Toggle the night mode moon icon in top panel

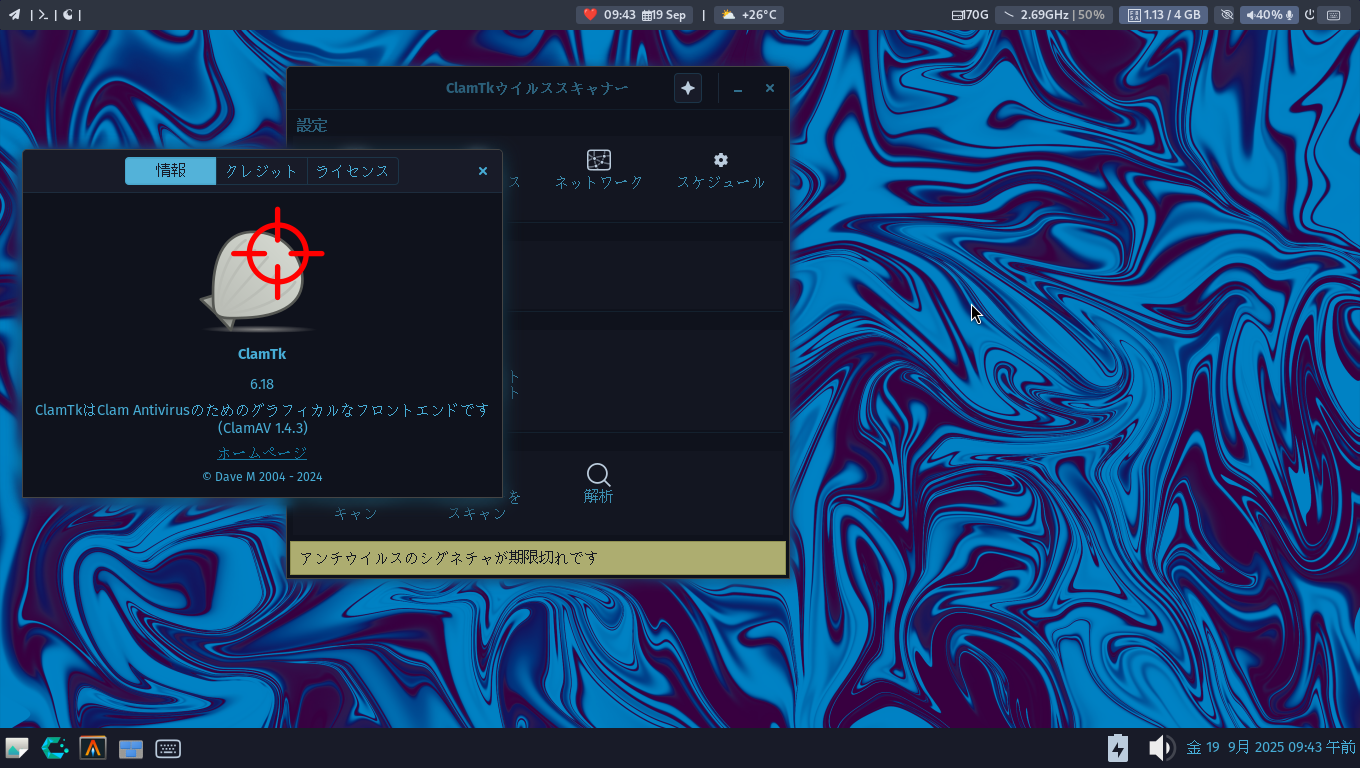click(68, 15)
